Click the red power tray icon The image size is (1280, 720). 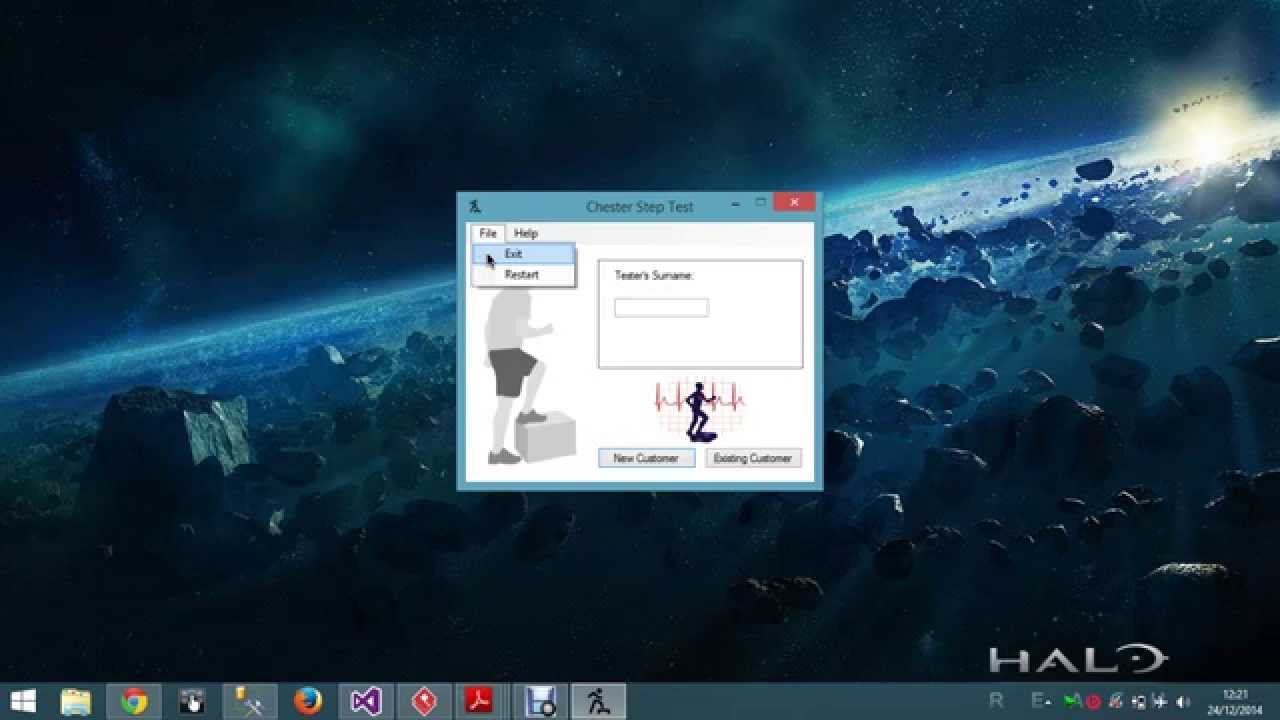pyautogui.click(x=1093, y=702)
